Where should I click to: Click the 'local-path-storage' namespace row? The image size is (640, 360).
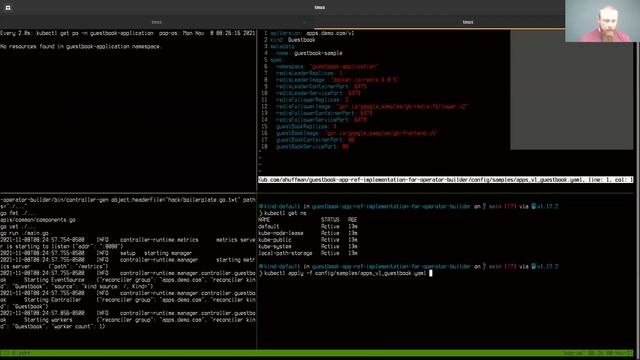point(308,253)
